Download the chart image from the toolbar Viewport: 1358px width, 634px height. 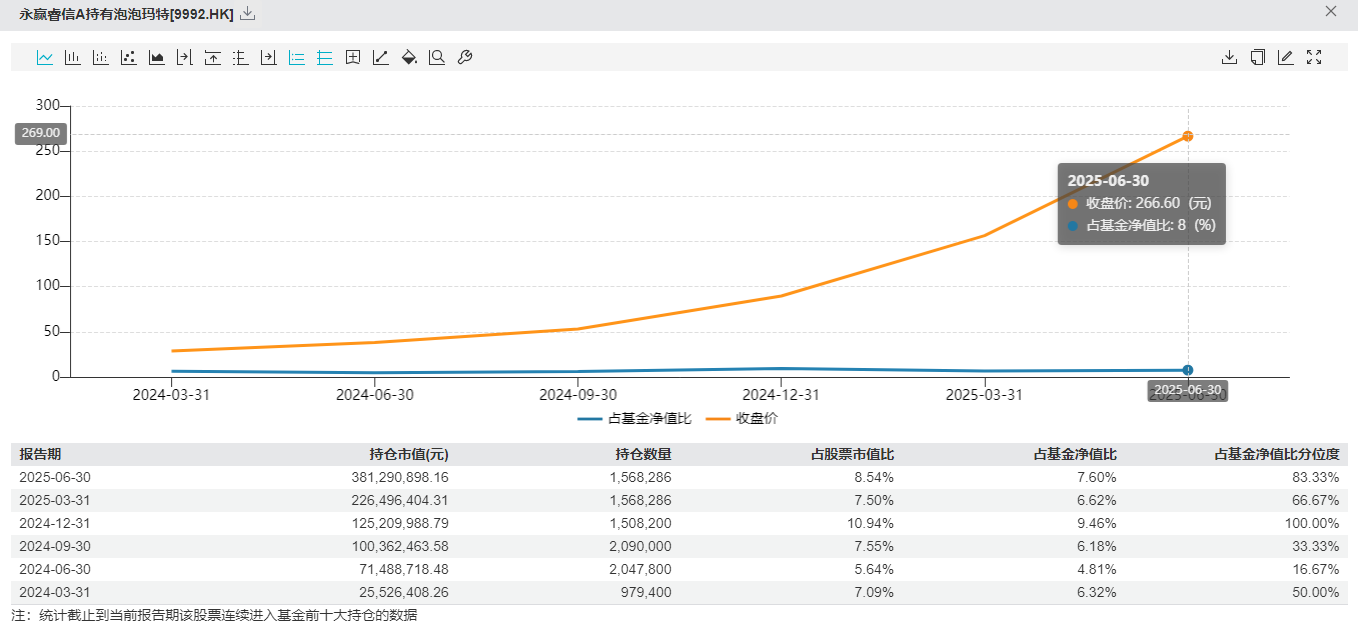point(1230,58)
